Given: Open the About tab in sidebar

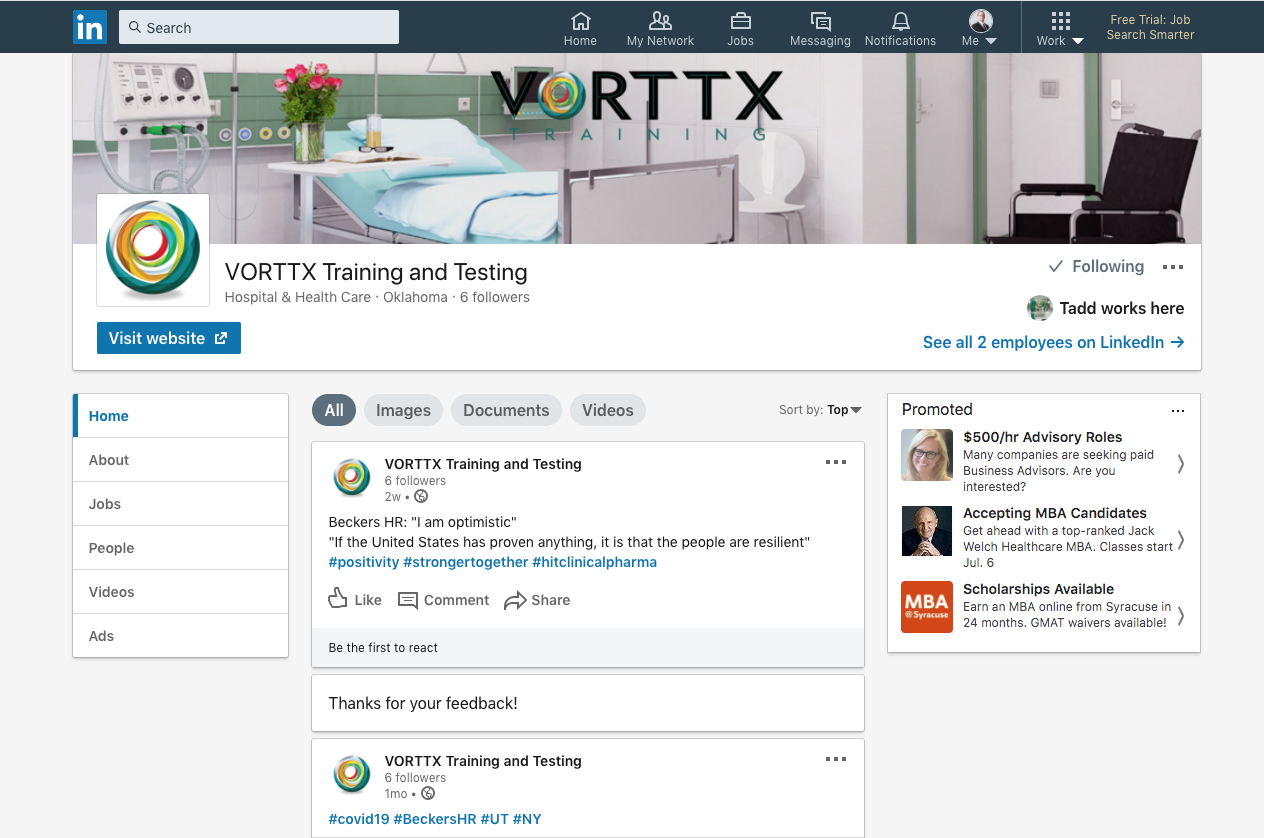Looking at the screenshot, I should [x=181, y=460].
